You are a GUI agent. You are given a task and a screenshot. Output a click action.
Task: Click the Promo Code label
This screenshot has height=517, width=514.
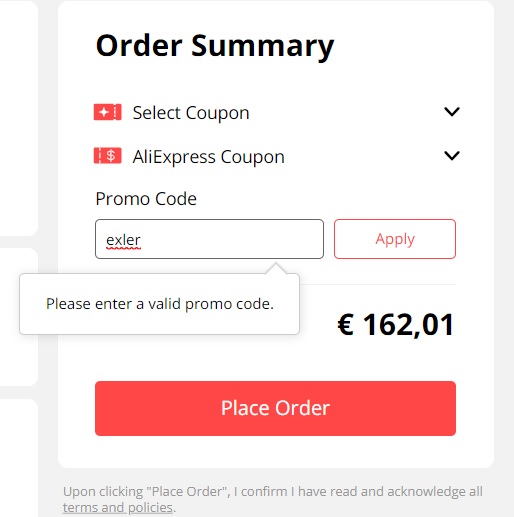[x=146, y=199]
